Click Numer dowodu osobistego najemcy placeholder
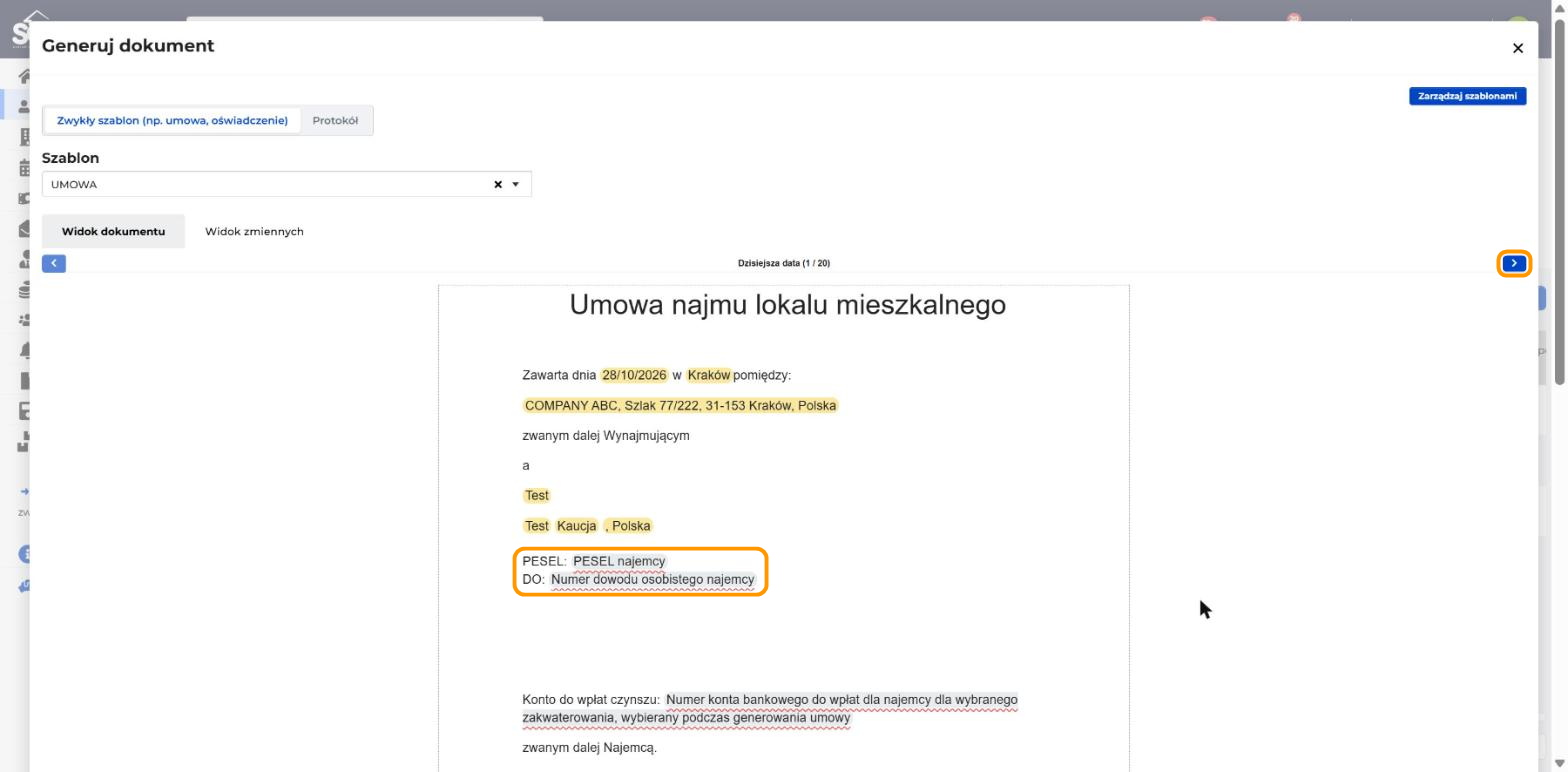1568x772 pixels. click(652, 579)
